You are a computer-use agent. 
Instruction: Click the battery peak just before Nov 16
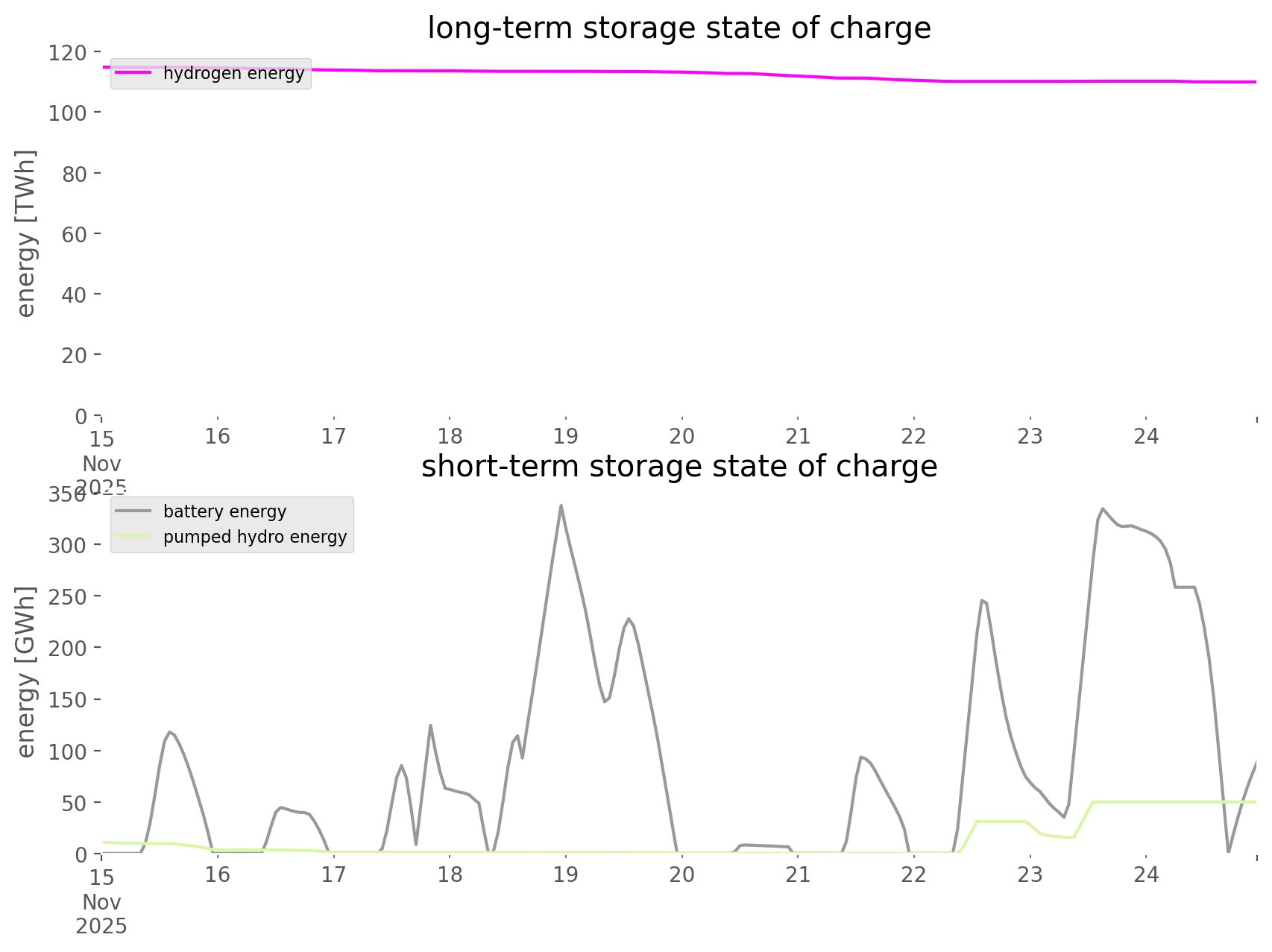pos(170,732)
